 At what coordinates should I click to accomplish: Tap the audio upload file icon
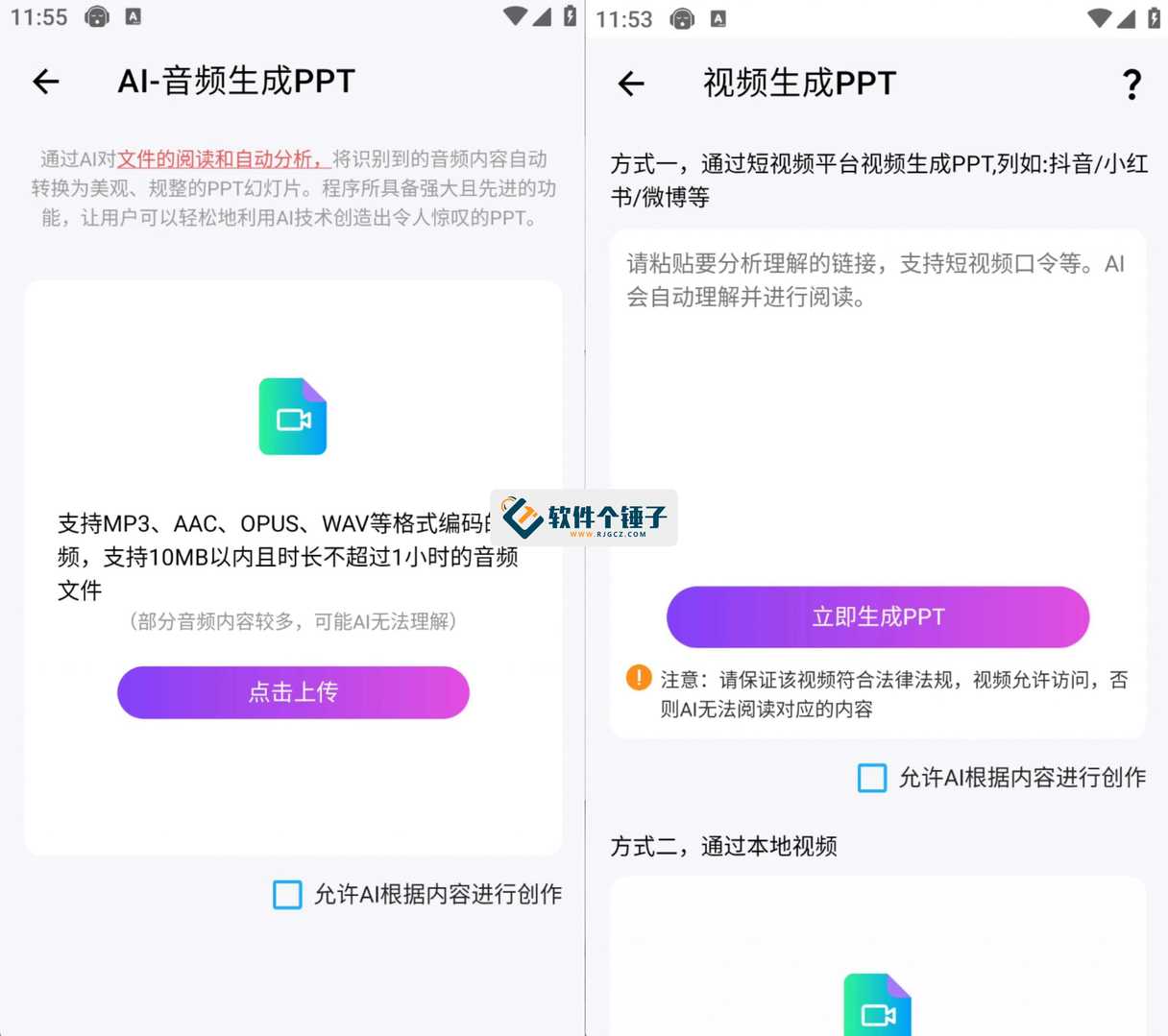coord(293,417)
